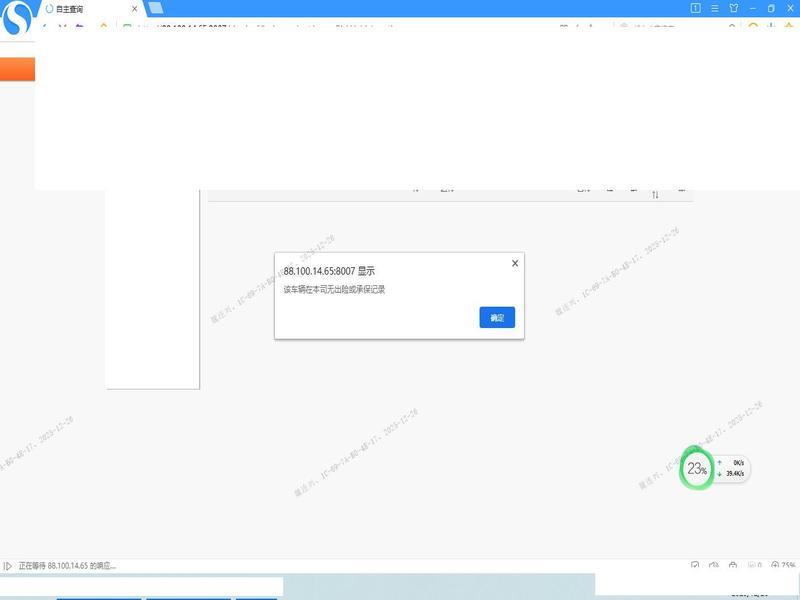Open a new browser tab

tap(155, 8)
